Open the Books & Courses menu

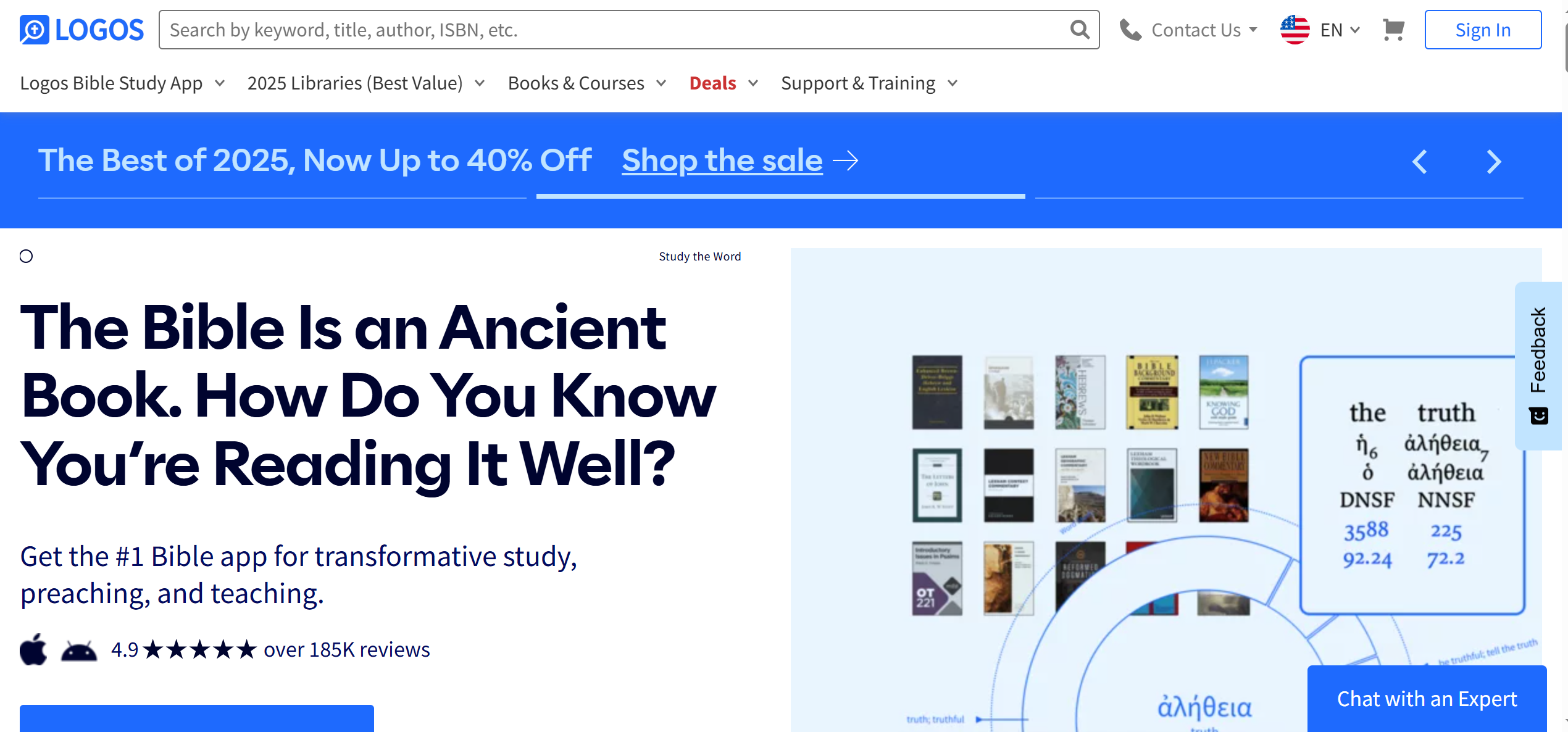click(587, 83)
